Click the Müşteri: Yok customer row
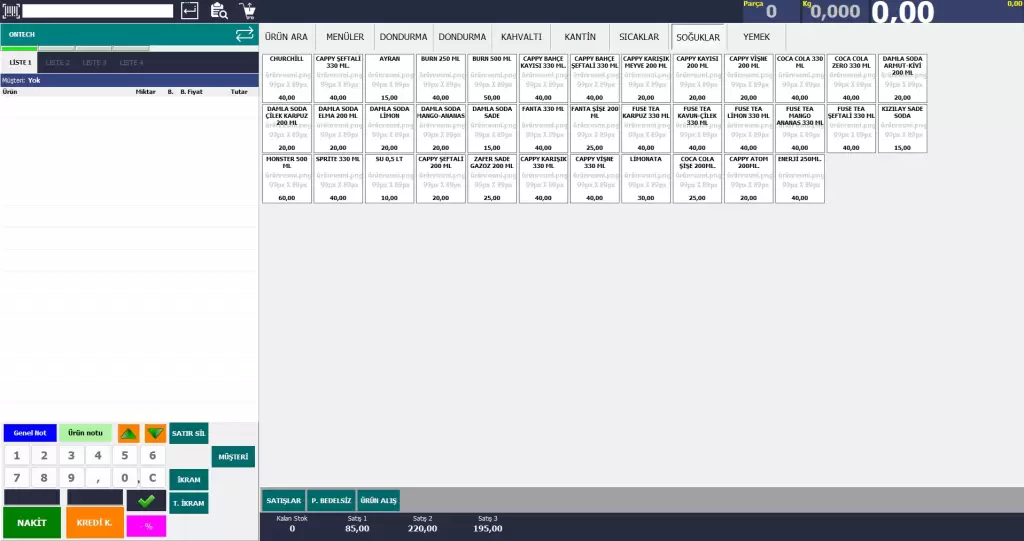The width and height of the screenshot is (1024, 541). pyautogui.click(x=129, y=80)
